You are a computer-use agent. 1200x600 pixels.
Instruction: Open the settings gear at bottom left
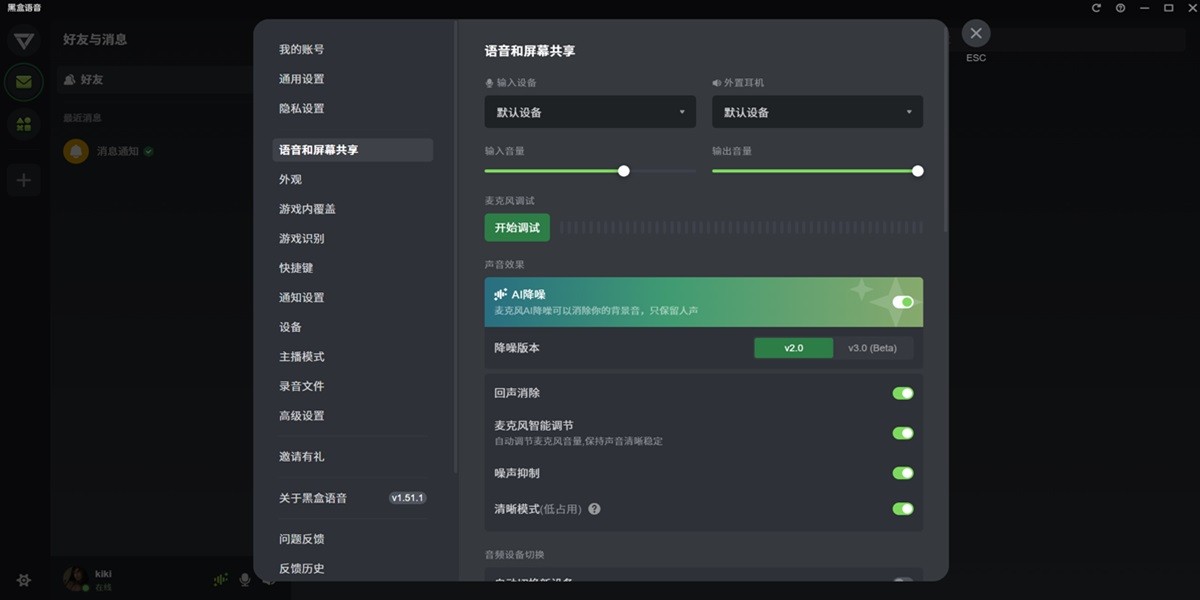(x=23, y=580)
